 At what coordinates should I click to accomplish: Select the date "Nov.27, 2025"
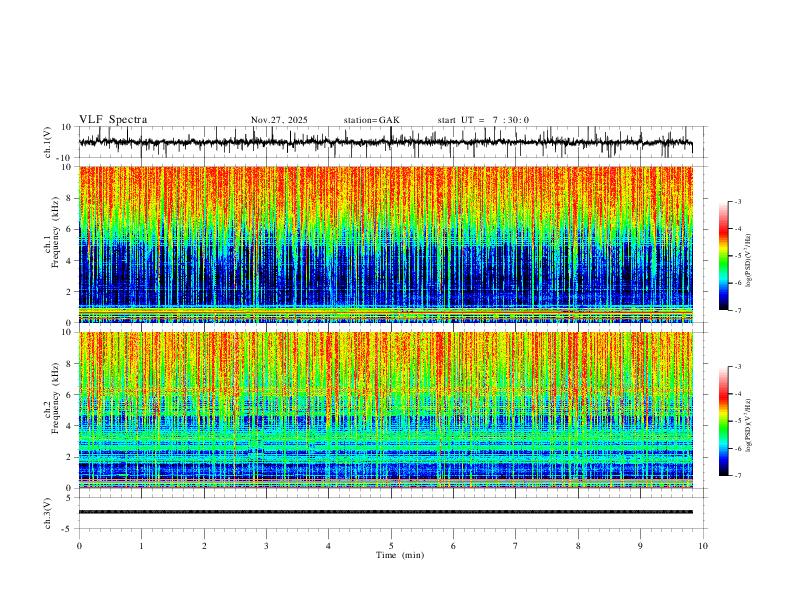[279, 120]
